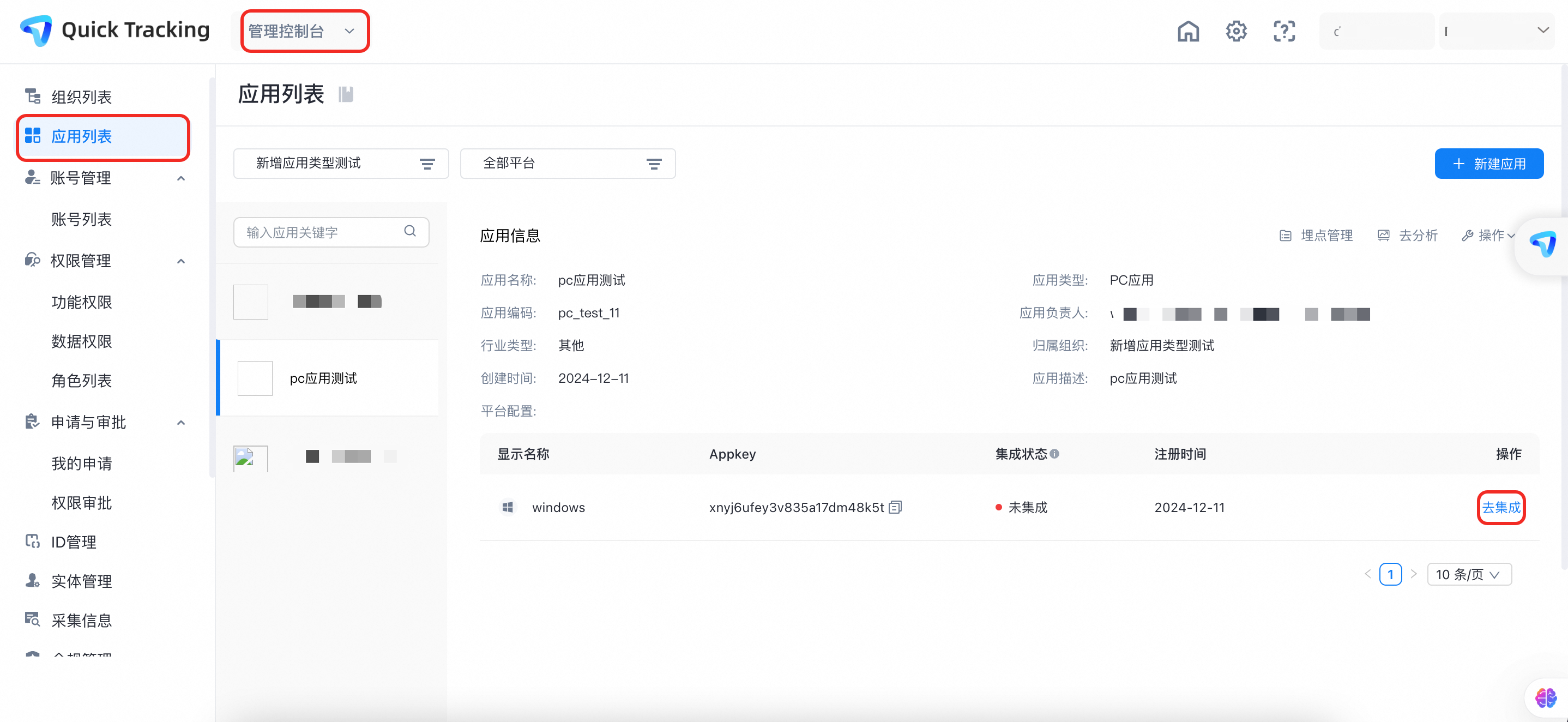Screen dimensions: 1568x722
Task: Open settings gear icon in header
Action: (1235, 31)
